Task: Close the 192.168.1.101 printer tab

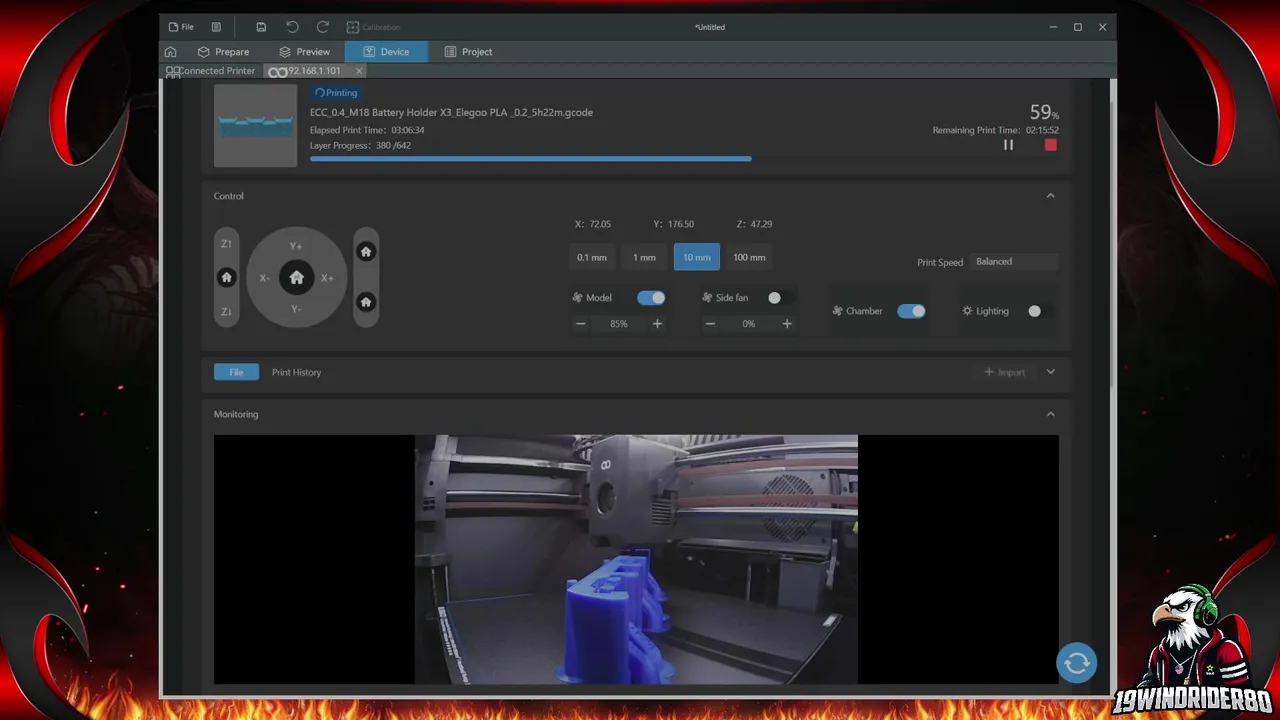Action: pos(359,71)
